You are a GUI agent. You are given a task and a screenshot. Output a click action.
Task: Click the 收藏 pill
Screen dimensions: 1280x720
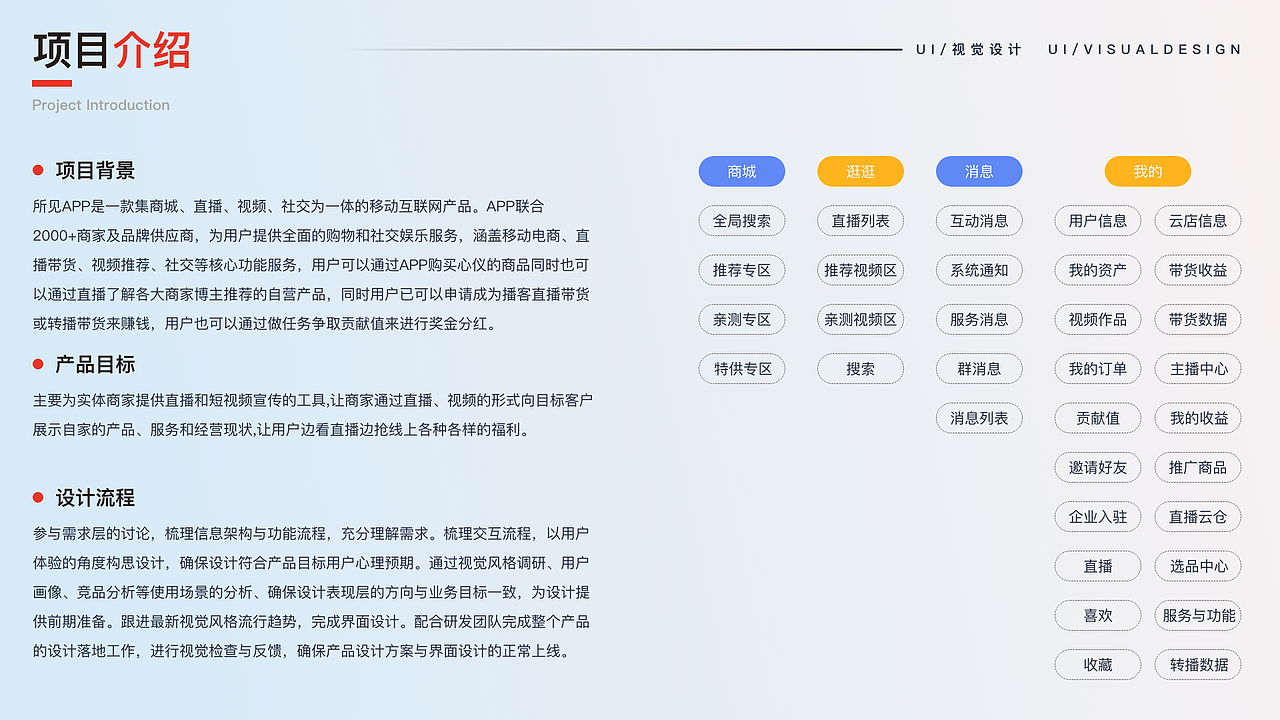[1098, 665]
